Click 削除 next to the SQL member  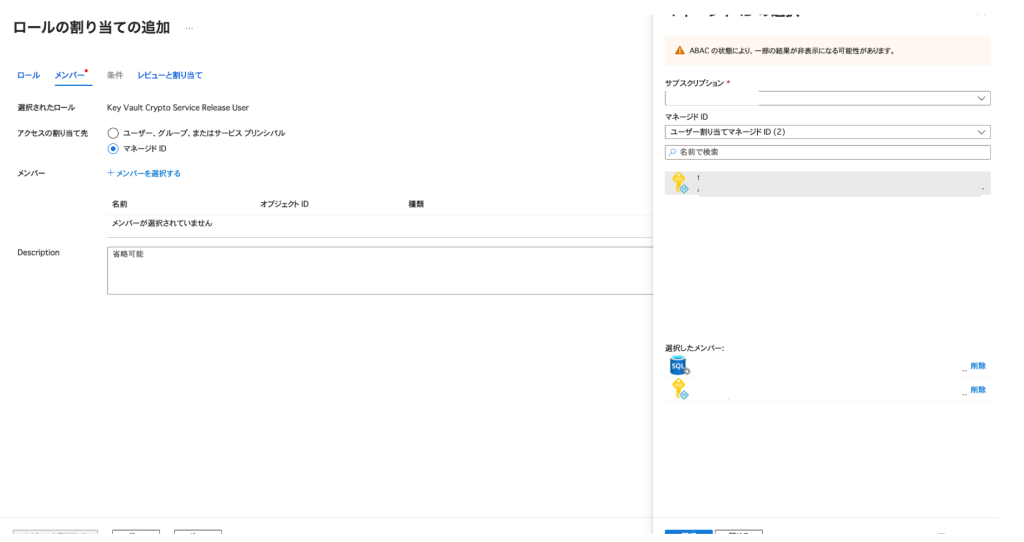click(x=977, y=366)
